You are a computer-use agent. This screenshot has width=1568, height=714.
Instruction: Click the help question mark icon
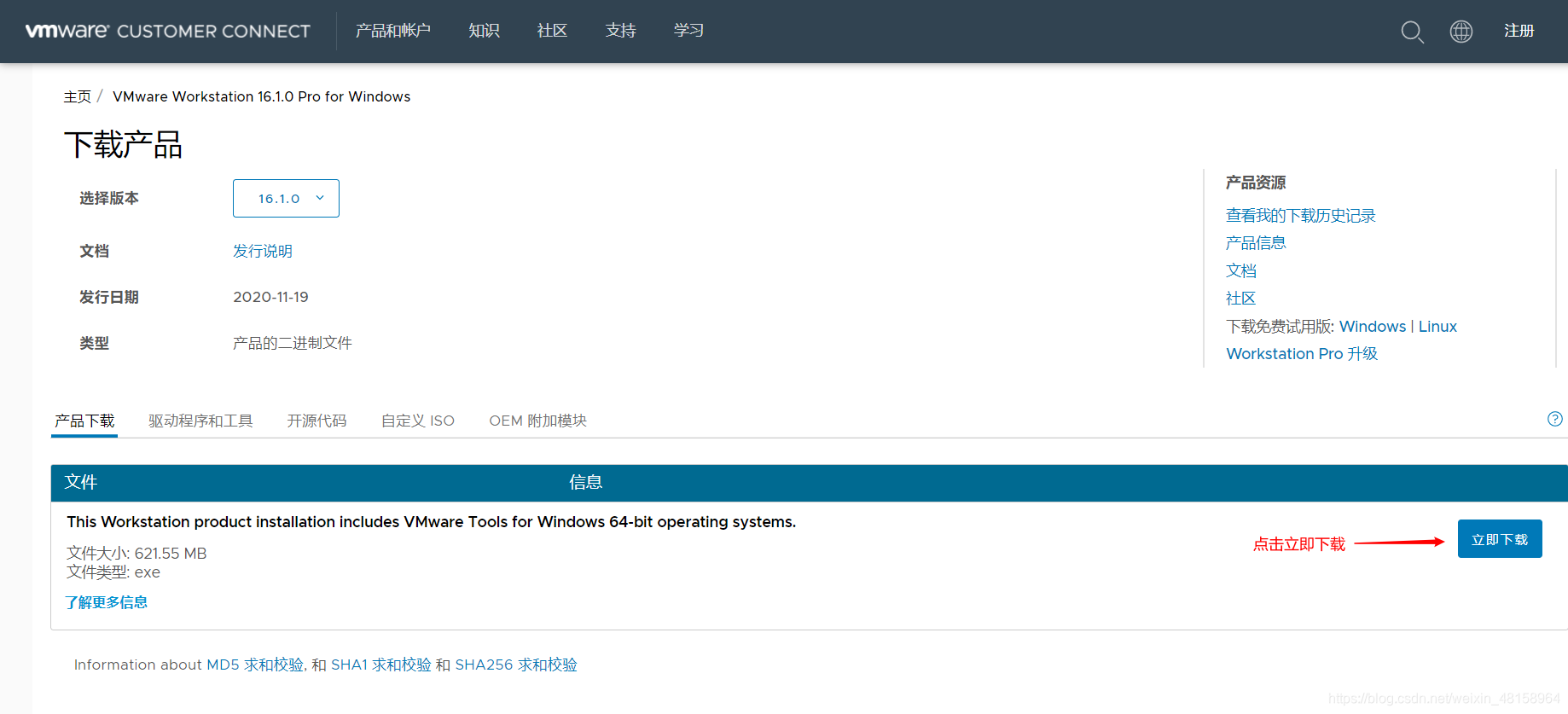pos(1555,419)
